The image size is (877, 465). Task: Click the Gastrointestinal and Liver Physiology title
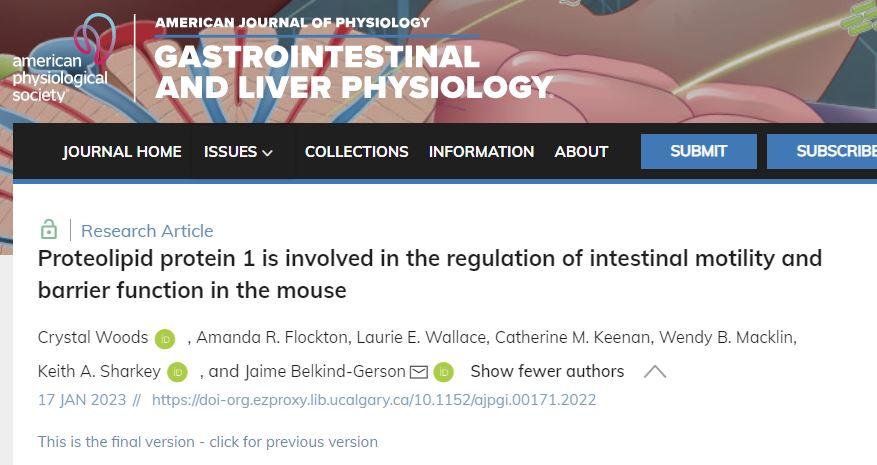[350, 72]
